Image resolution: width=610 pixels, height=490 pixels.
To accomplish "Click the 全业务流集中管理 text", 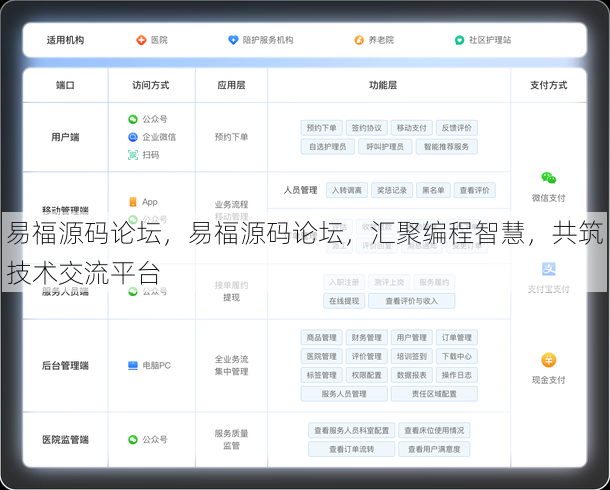I will (231, 366).
